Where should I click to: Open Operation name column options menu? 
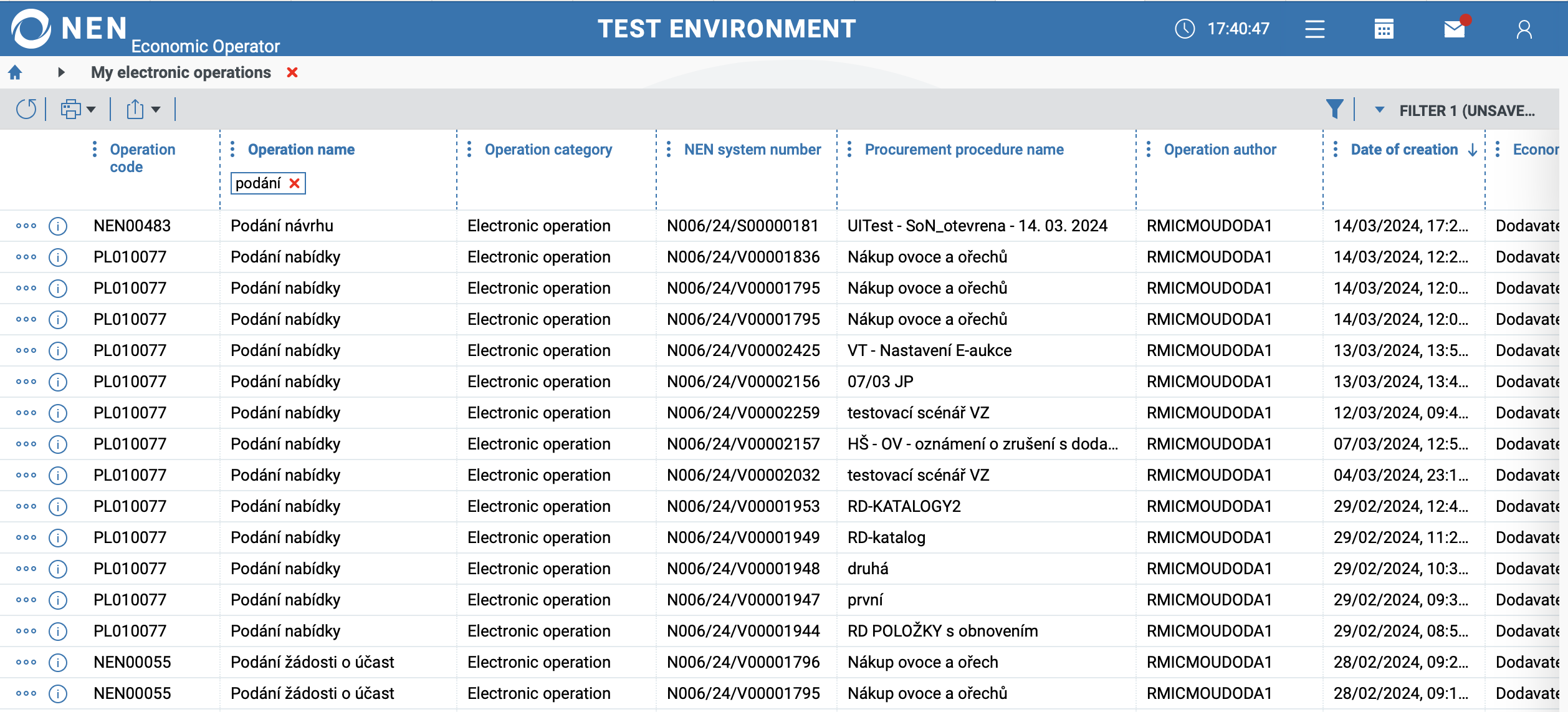[232, 150]
